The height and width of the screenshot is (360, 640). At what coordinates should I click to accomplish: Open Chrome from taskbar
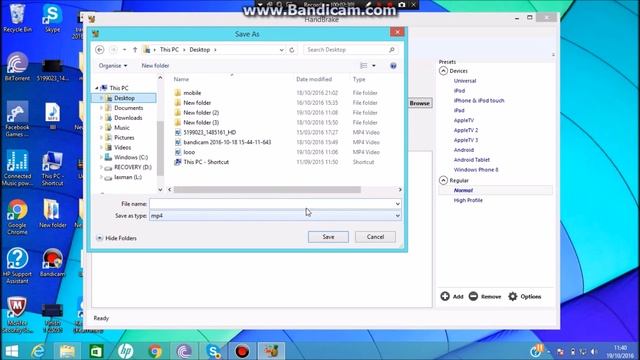(155, 351)
